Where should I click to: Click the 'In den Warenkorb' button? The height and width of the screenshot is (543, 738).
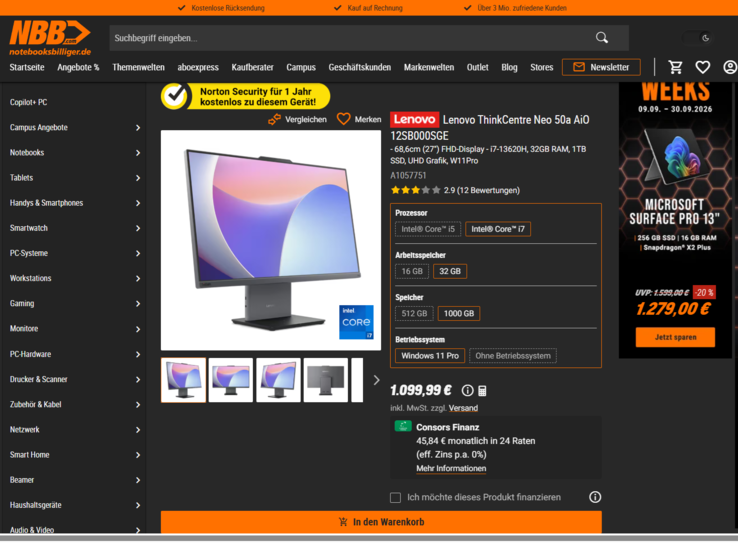[x=381, y=522]
